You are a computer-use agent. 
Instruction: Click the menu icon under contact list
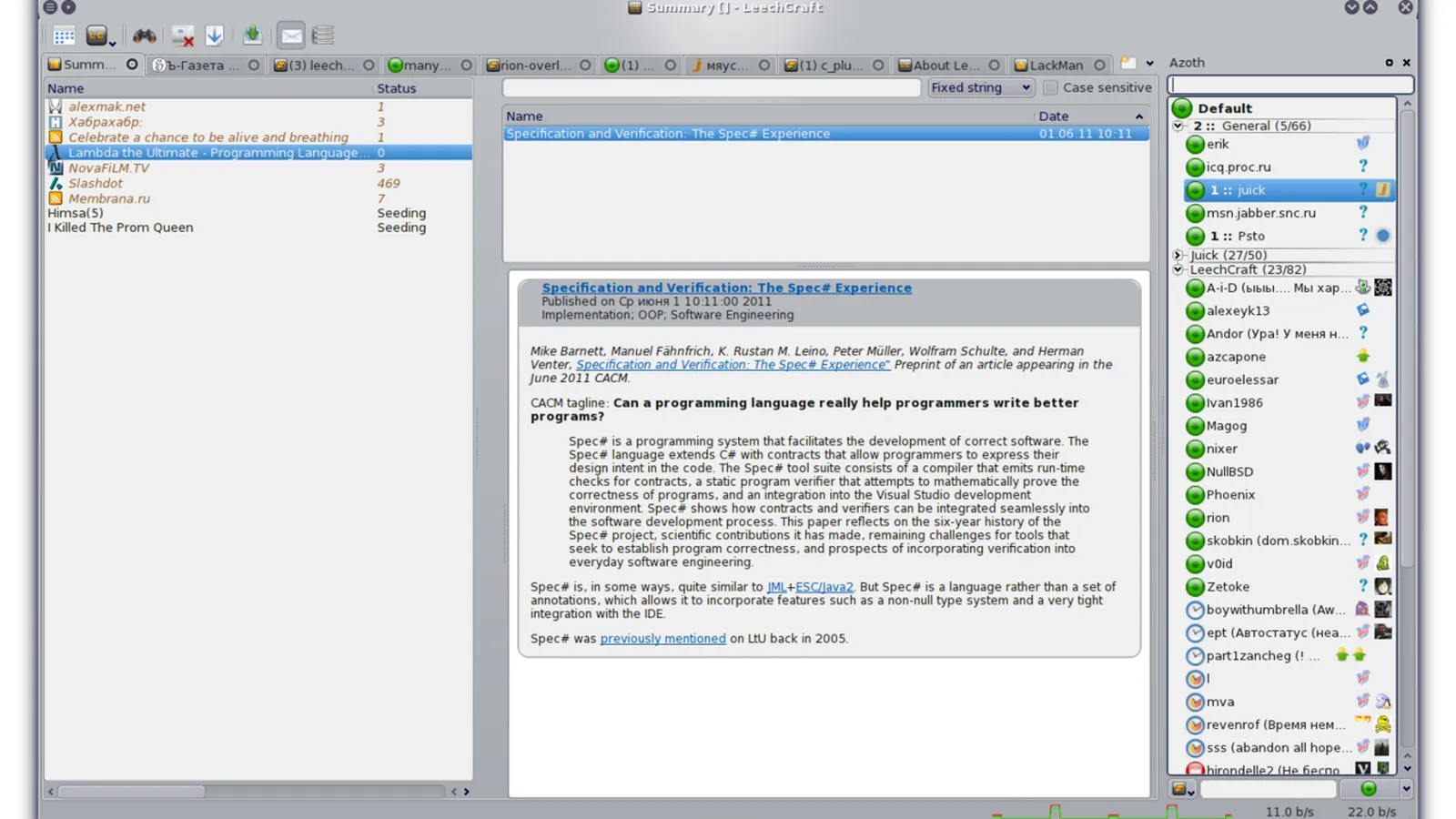(1182, 789)
